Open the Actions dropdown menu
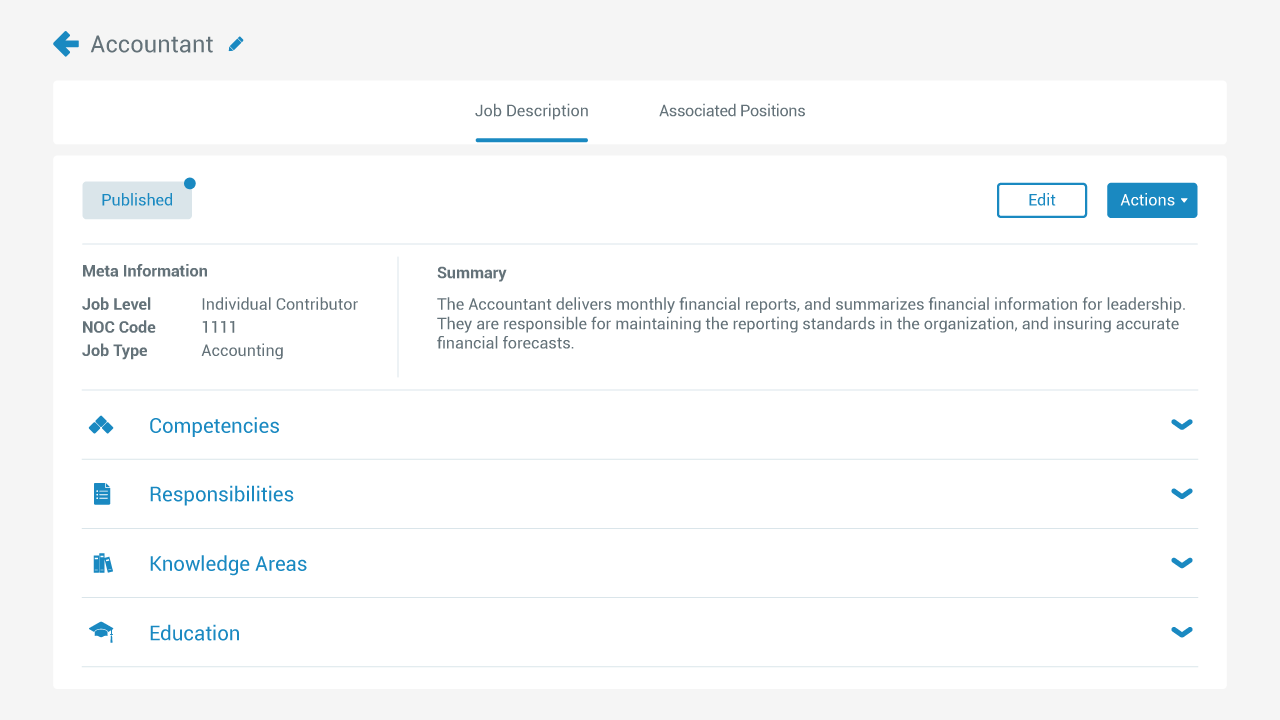The image size is (1280, 720). point(1152,200)
